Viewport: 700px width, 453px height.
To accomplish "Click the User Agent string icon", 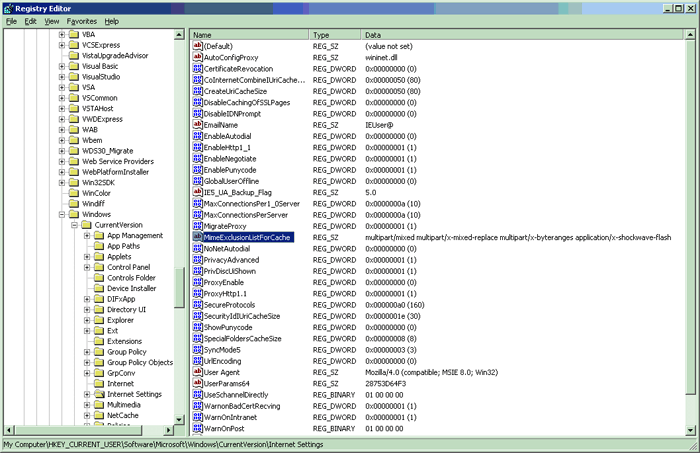I will tap(197, 372).
